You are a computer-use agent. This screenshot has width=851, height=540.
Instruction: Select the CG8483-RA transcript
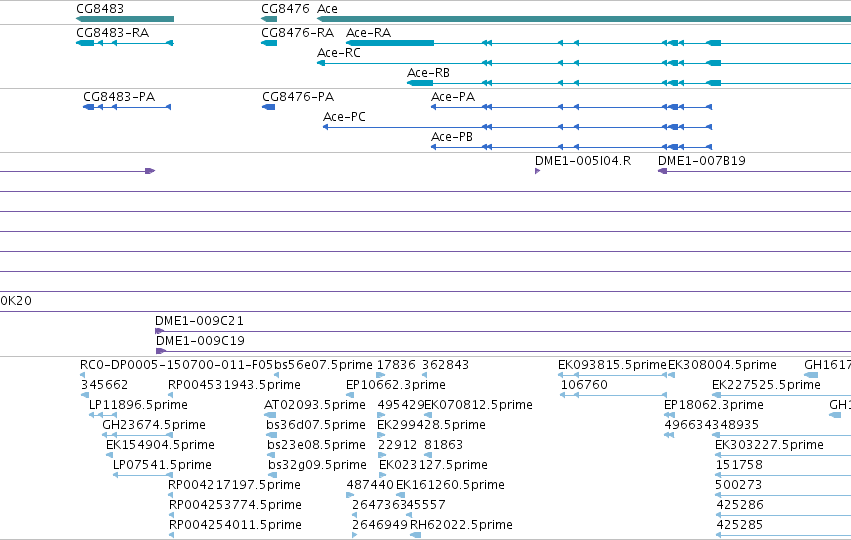[125, 43]
